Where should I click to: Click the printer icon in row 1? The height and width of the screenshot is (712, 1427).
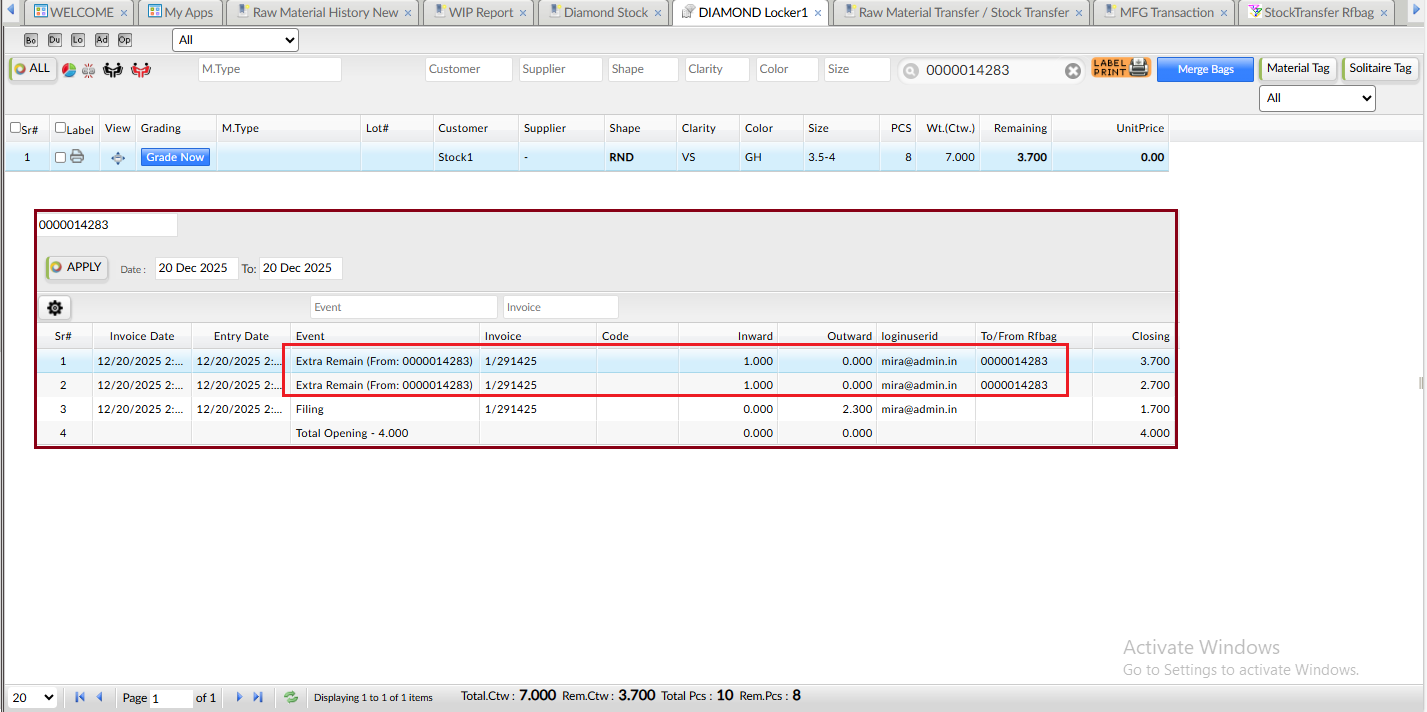[77, 157]
